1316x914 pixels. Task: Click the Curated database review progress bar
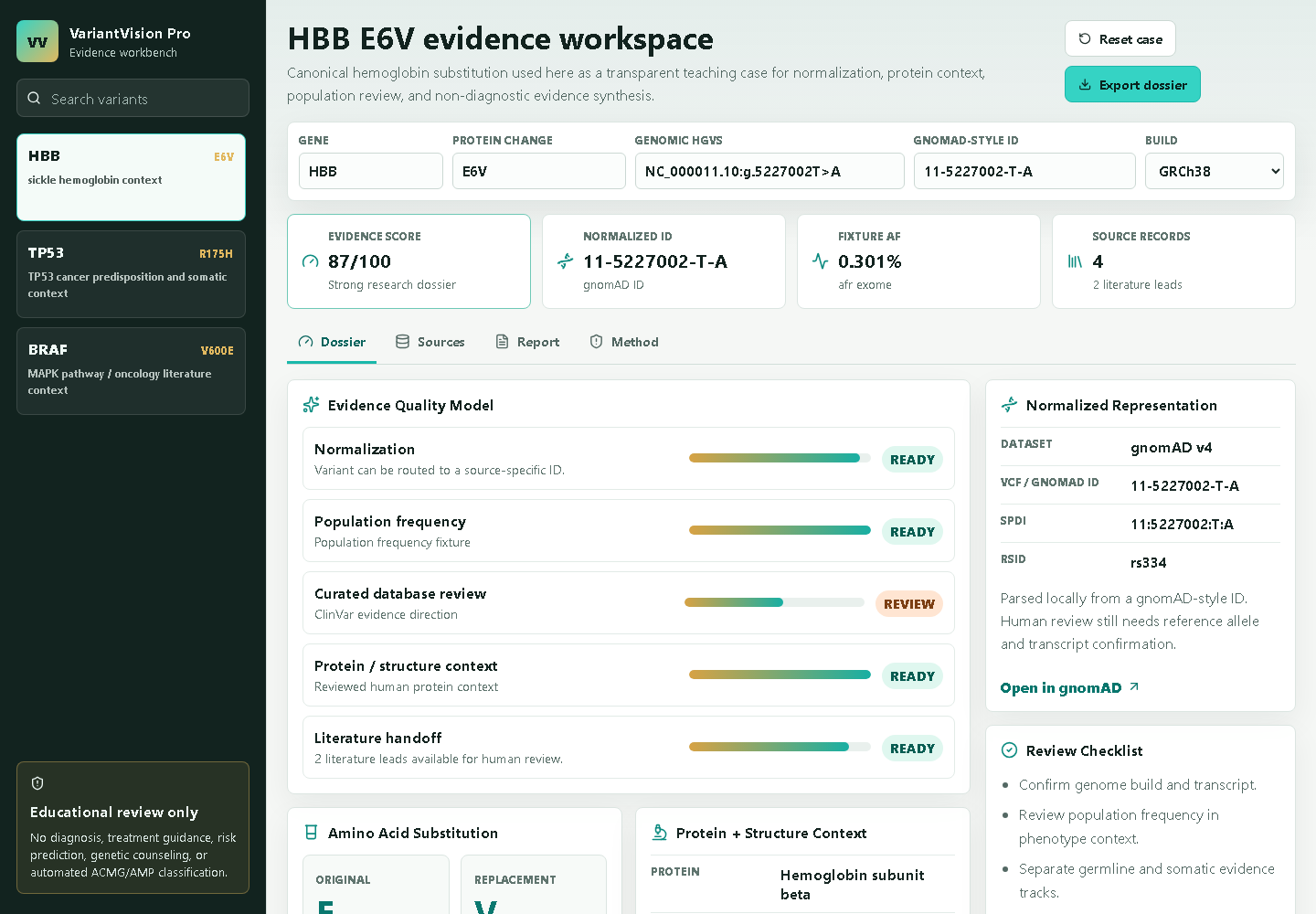coord(775,602)
